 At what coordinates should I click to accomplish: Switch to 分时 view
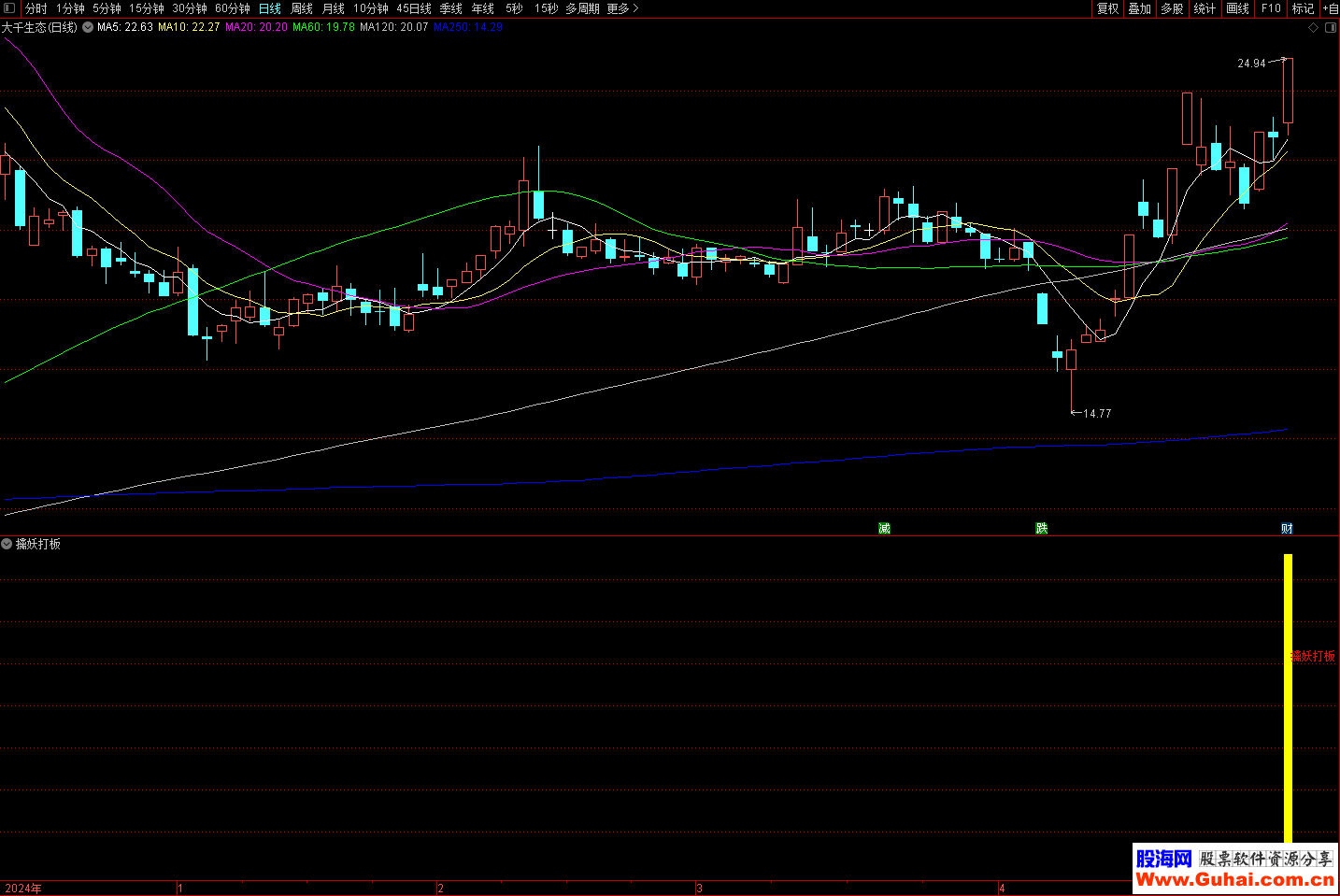[x=36, y=8]
